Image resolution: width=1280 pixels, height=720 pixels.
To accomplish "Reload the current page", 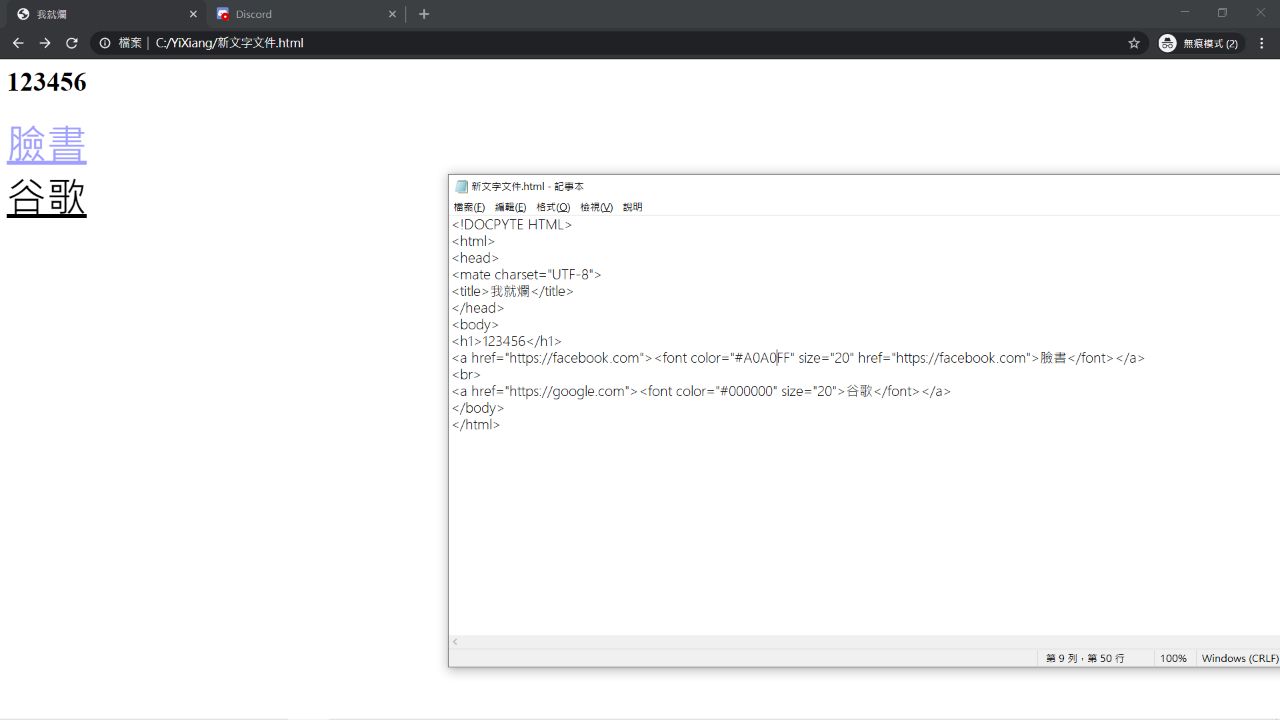I will click(x=72, y=43).
